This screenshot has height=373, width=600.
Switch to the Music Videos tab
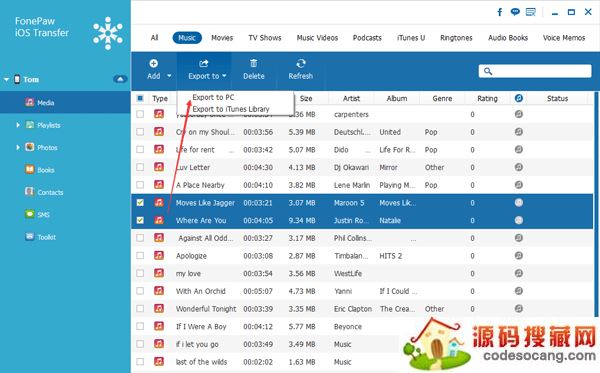coord(317,37)
